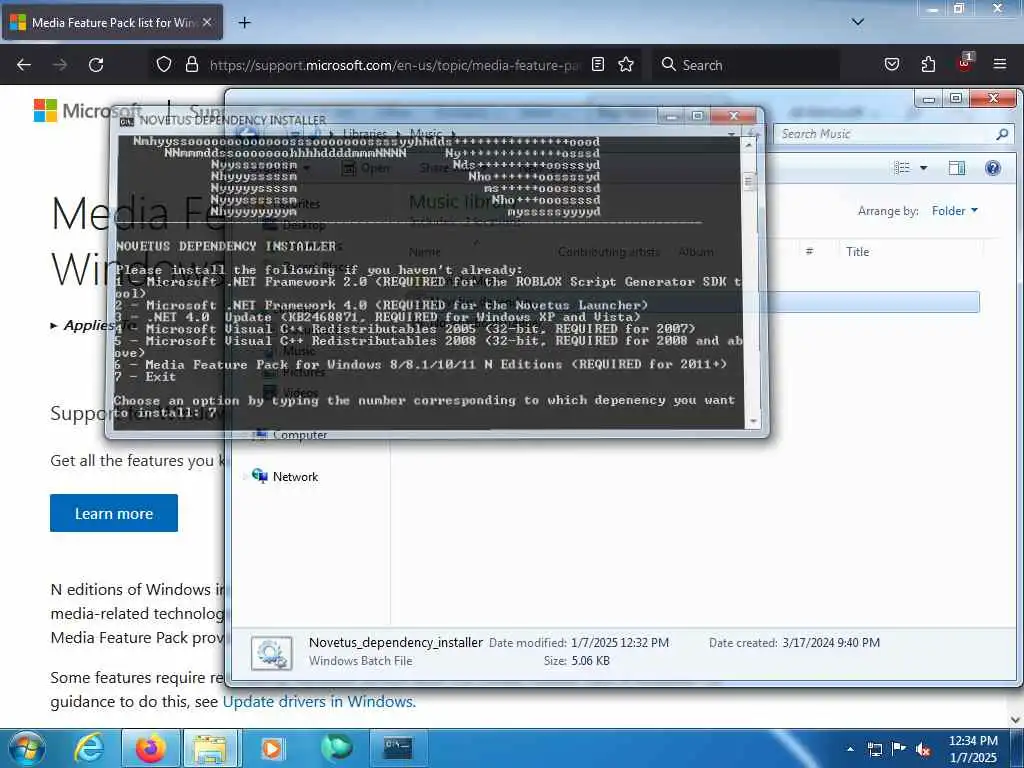The height and width of the screenshot is (768, 1024).
Task: Click the tracking protection shield icon
Action: [x=164, y=64]
